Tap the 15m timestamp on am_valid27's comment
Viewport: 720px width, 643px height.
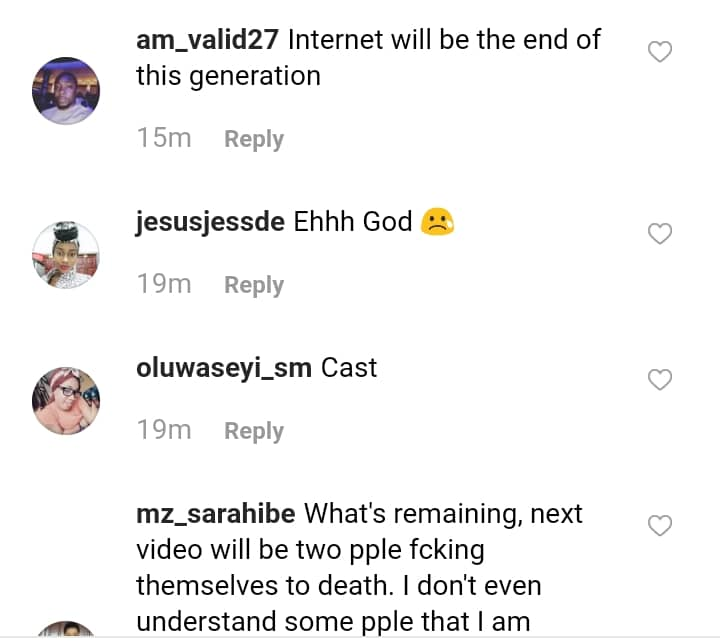164,139
